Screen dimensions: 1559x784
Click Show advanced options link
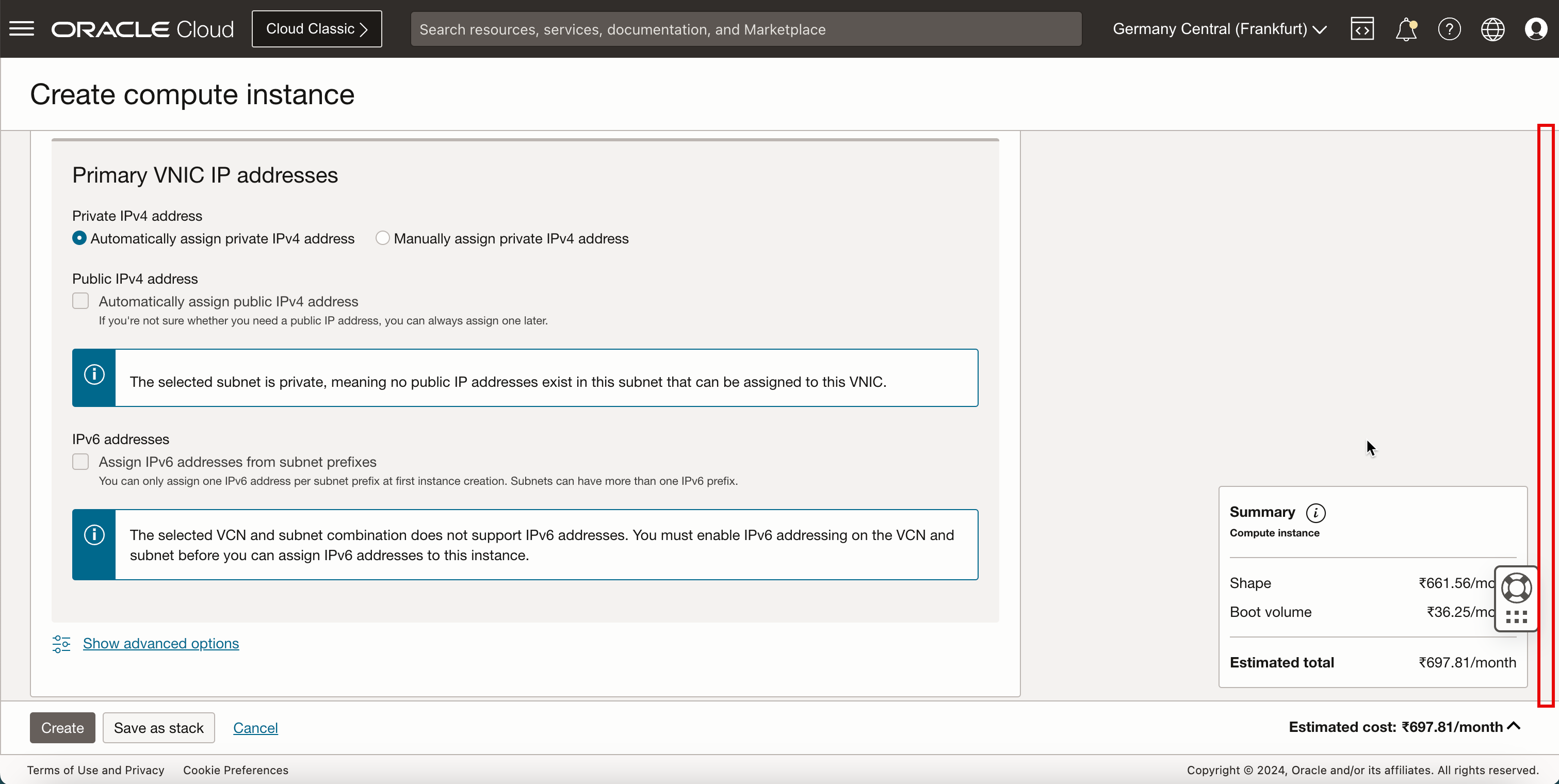(x=161, y=643)
